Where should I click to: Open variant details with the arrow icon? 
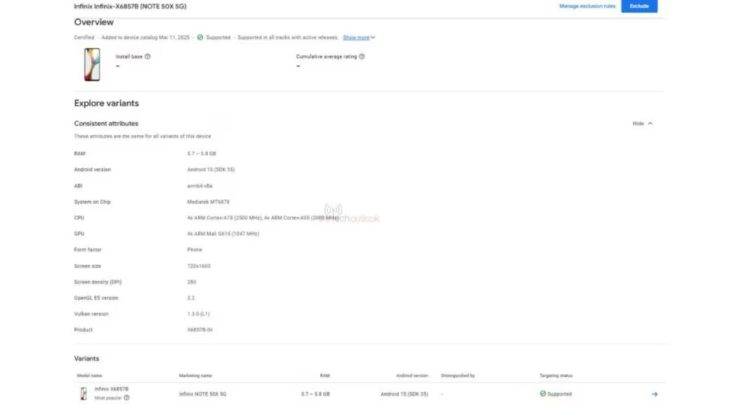654,394
